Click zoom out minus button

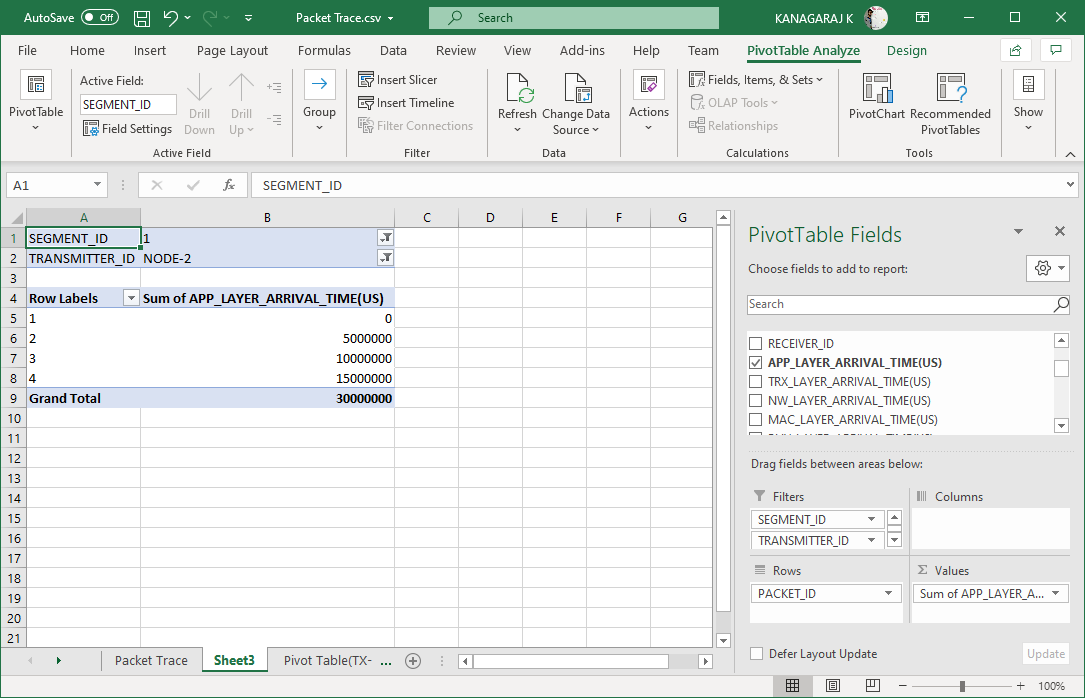coord(902,686)
